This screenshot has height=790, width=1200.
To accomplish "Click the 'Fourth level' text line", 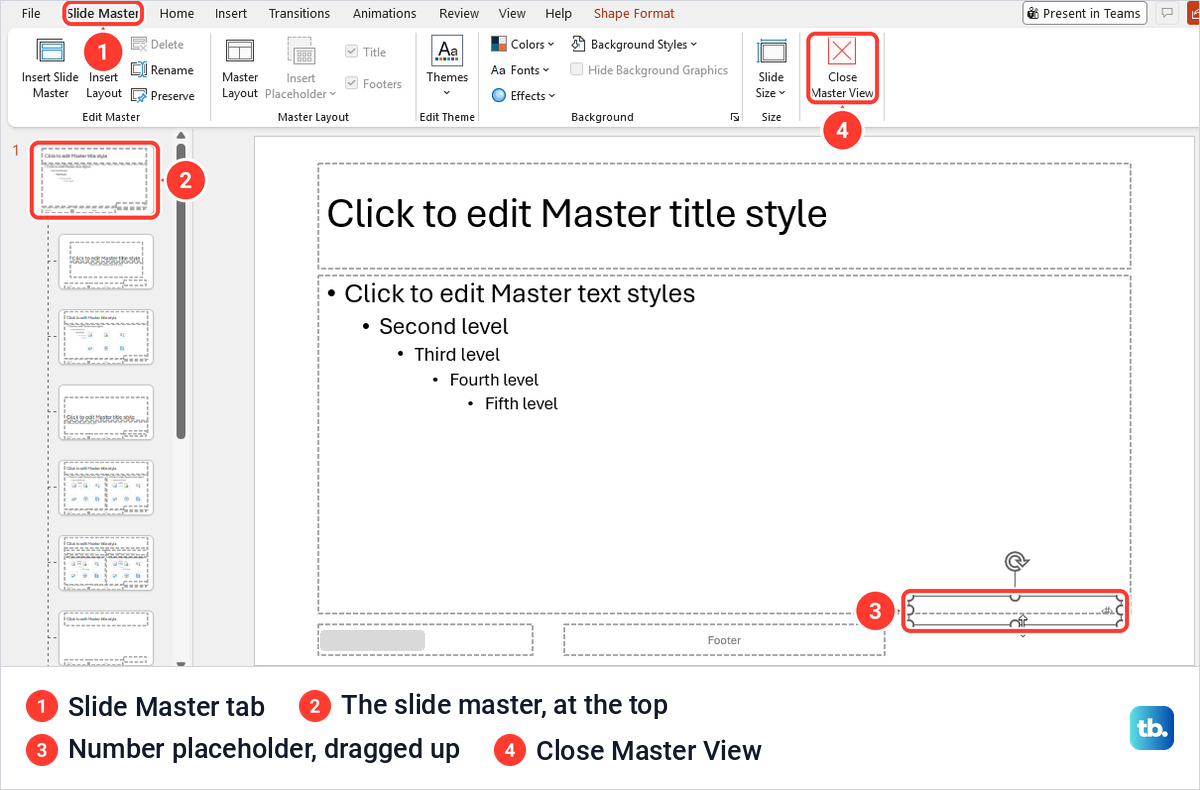I will (494, 380).
